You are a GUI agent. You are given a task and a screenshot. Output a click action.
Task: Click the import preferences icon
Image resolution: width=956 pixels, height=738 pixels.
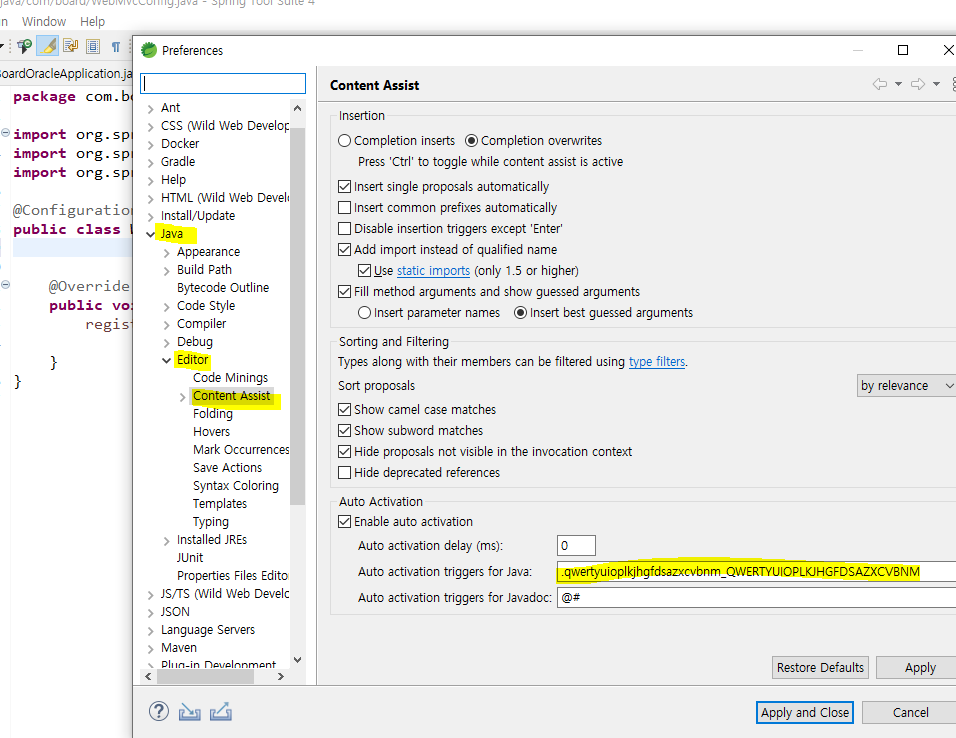tap(190, 711)
